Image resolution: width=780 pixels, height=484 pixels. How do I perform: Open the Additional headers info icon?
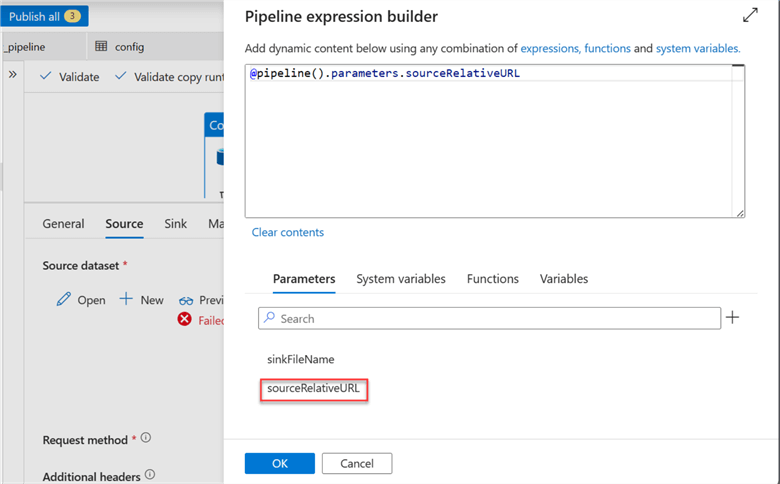pyautogui.click(x=150, y=475)
